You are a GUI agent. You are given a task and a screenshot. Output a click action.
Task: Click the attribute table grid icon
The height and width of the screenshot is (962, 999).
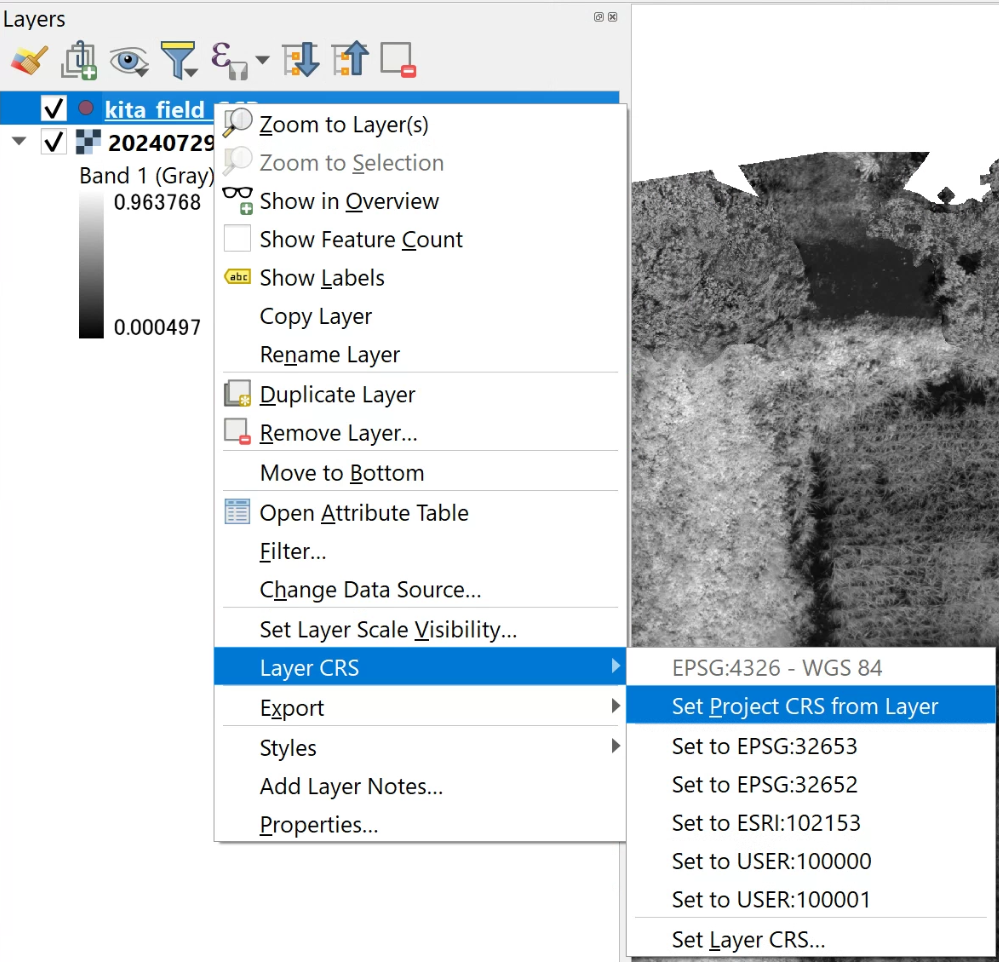click(x=237, y=511)
